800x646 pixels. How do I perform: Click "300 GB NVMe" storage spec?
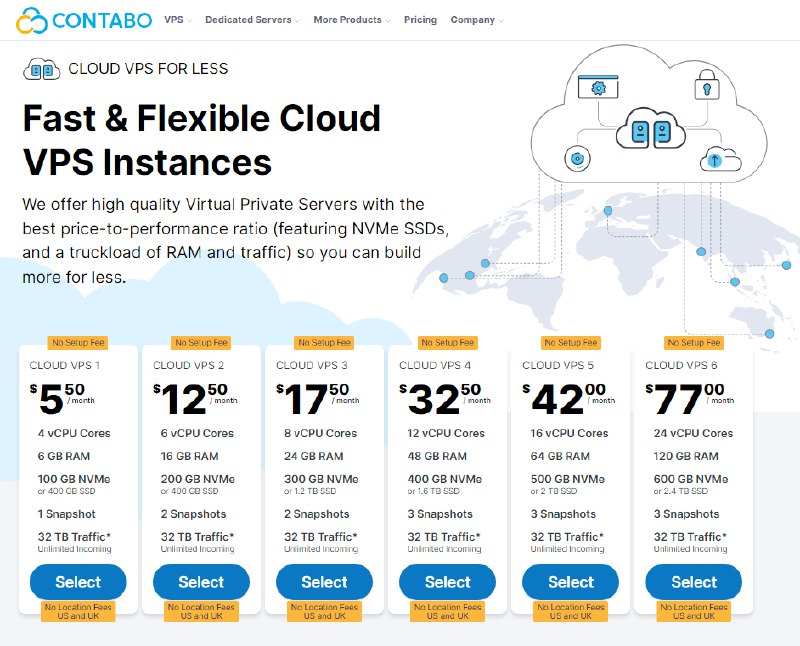pos(321,479)
